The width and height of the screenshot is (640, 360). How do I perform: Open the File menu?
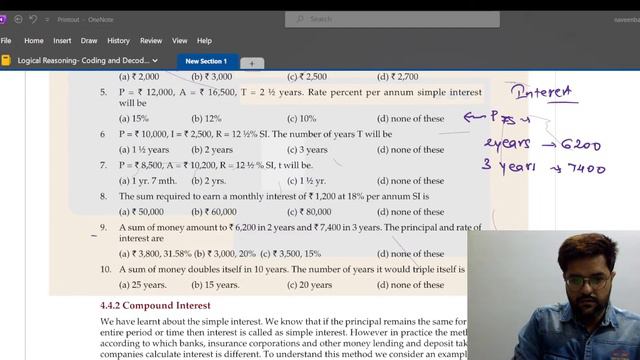6,41
